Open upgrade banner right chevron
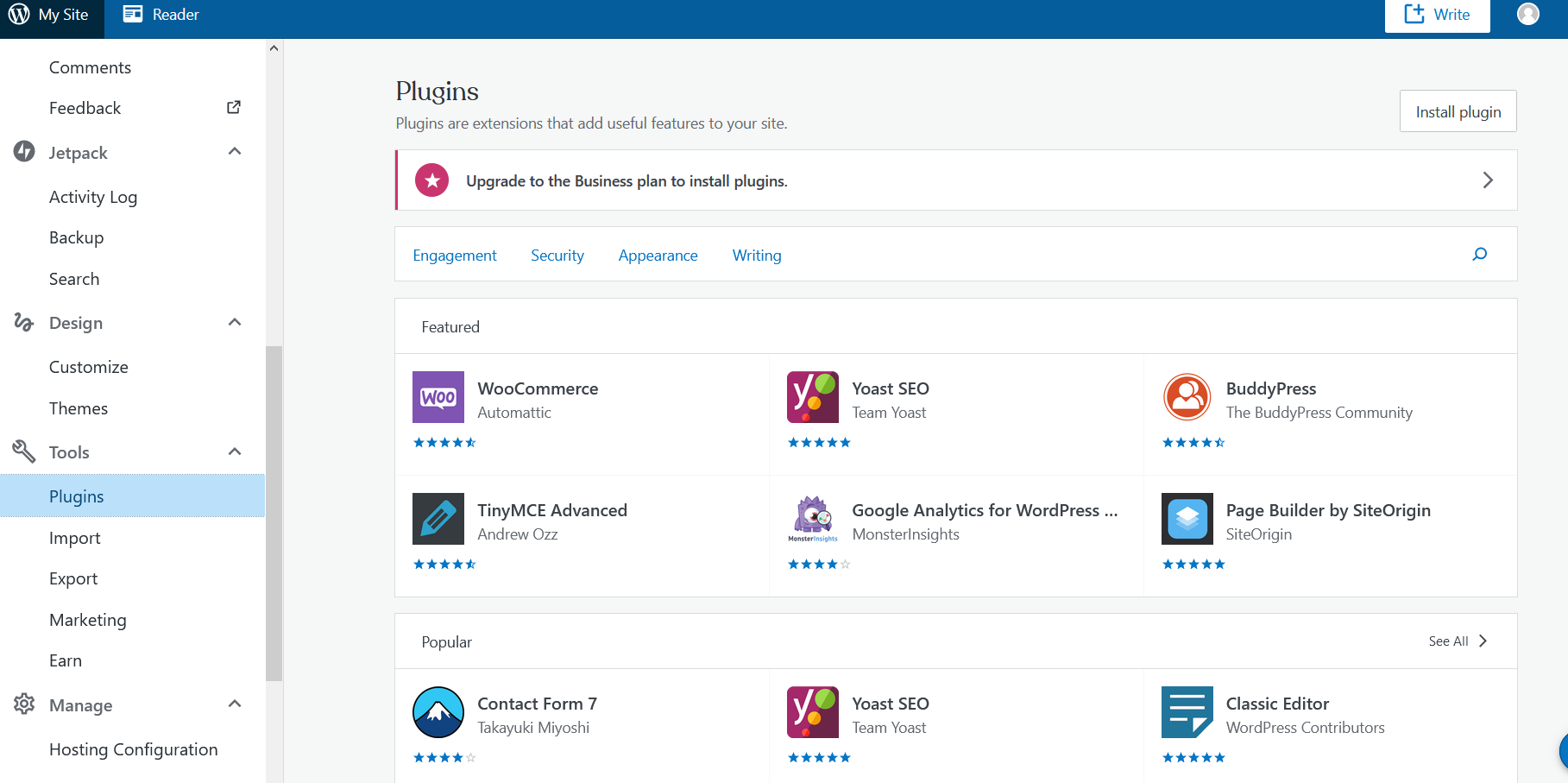Image resolution: width=1568 pixels, height=783 pixels. click(1488, 180)
